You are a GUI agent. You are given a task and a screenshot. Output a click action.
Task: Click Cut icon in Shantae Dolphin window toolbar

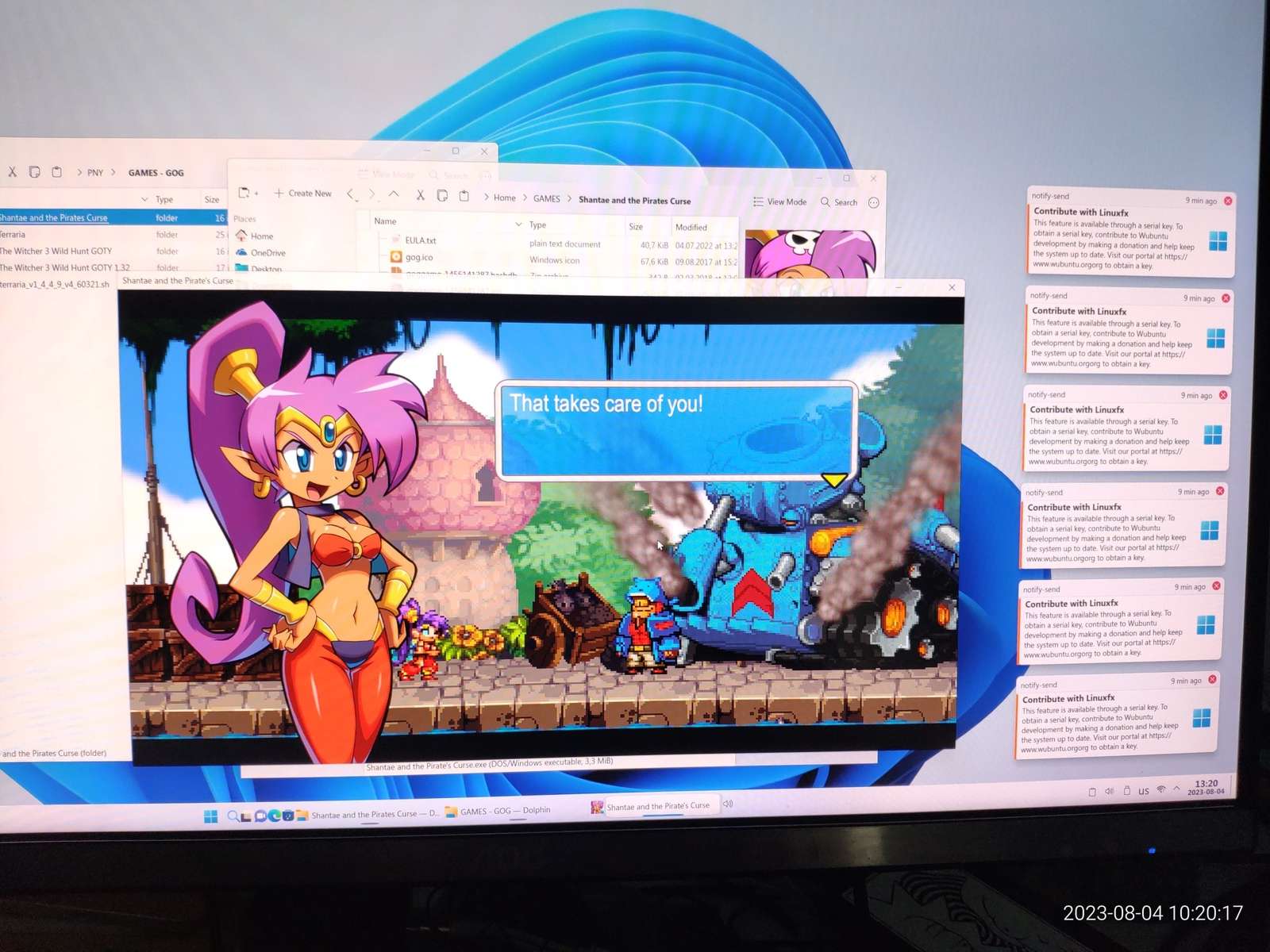click(x=420, y=195)
